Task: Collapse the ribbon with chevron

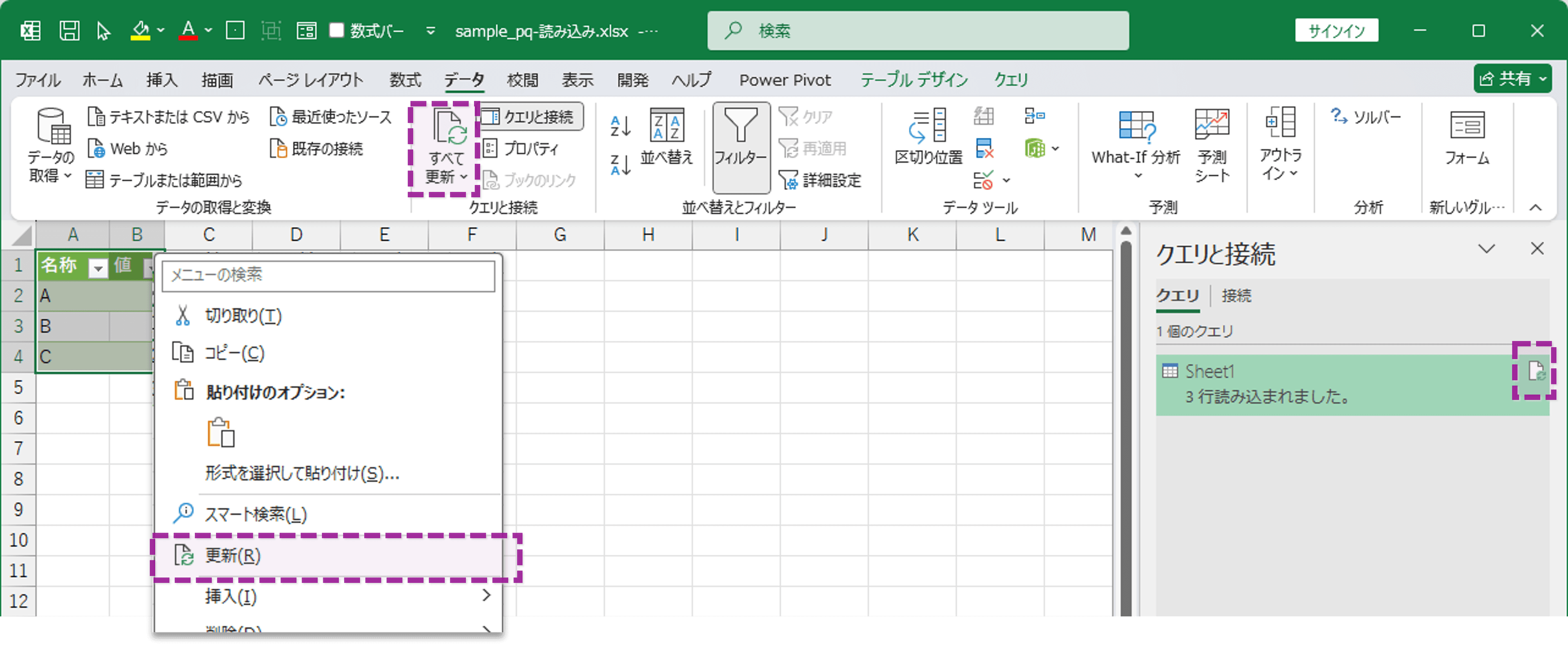Action: 1535,208
